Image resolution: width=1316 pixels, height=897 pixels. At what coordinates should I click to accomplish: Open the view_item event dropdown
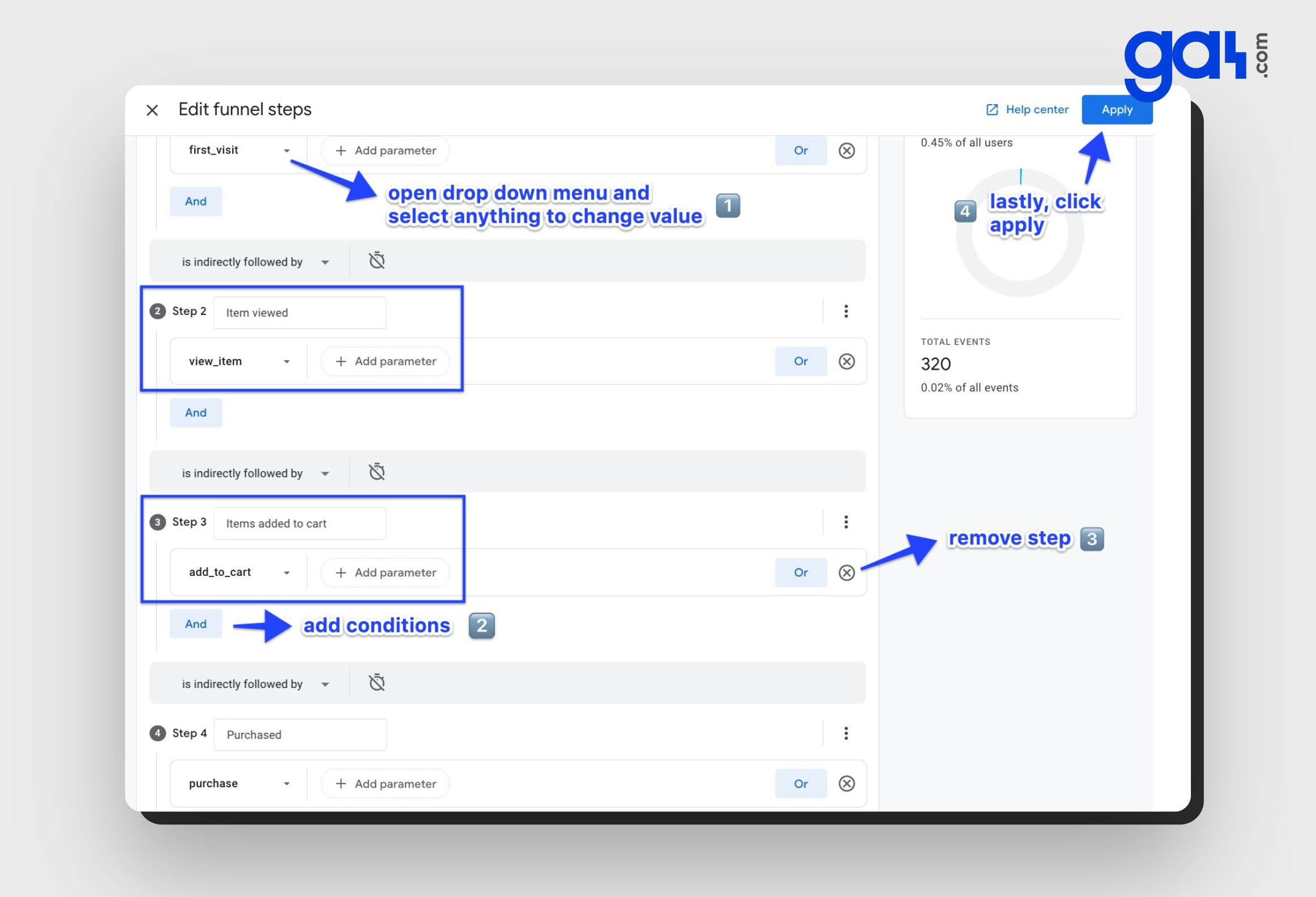pyautogui.click(x=238, y=361)
